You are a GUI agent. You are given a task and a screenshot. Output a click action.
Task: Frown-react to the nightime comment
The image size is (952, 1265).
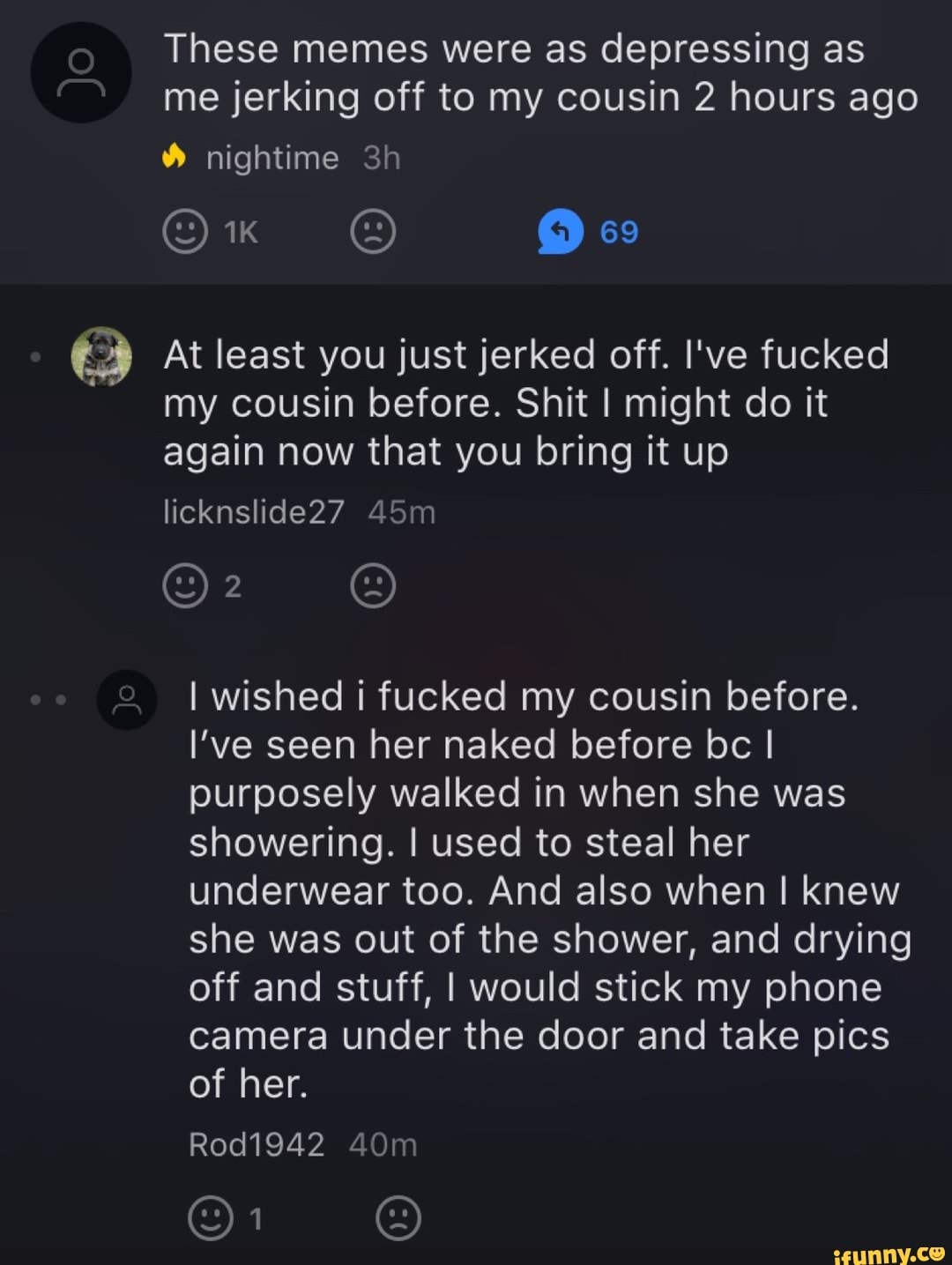373,232
